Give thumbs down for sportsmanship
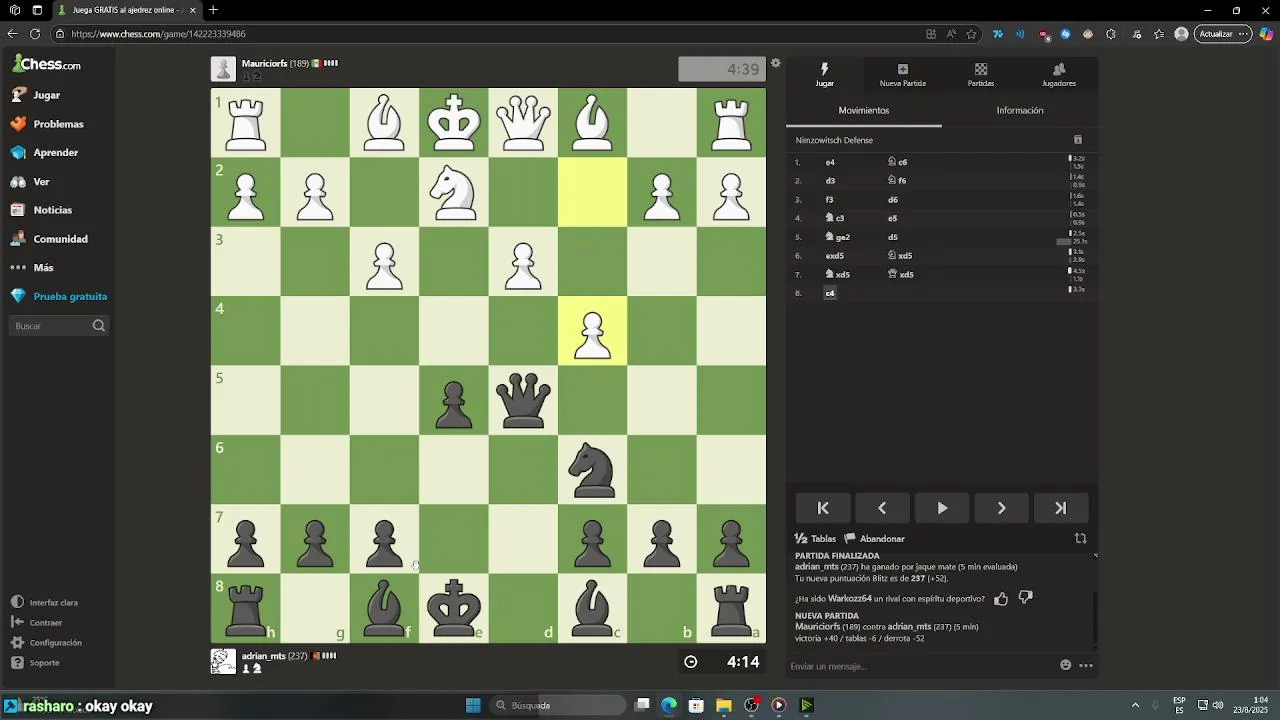Viewport: 1280px width, 720px height. click(x=1025, y=598)
